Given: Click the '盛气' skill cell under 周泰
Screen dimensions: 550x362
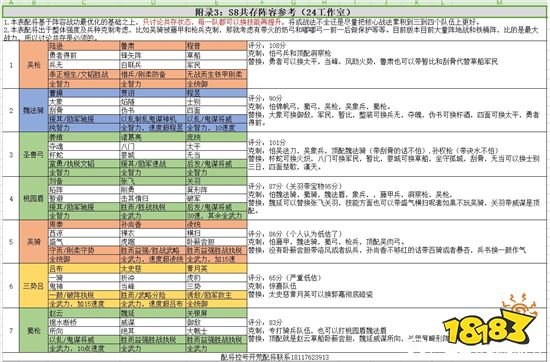Looking at the screenshot, I should pyautogui.click(x=83, y=242).
